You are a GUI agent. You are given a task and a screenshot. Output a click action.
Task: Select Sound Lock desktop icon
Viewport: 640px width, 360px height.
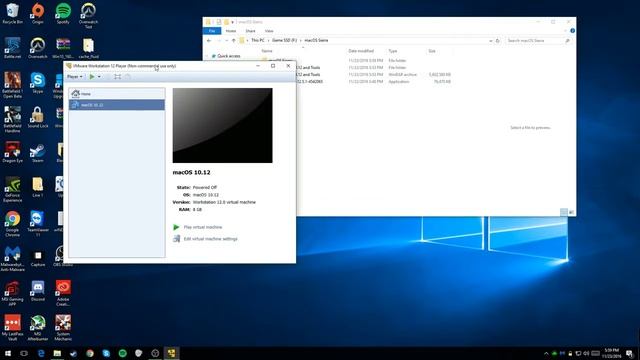[x=38, y=118]
